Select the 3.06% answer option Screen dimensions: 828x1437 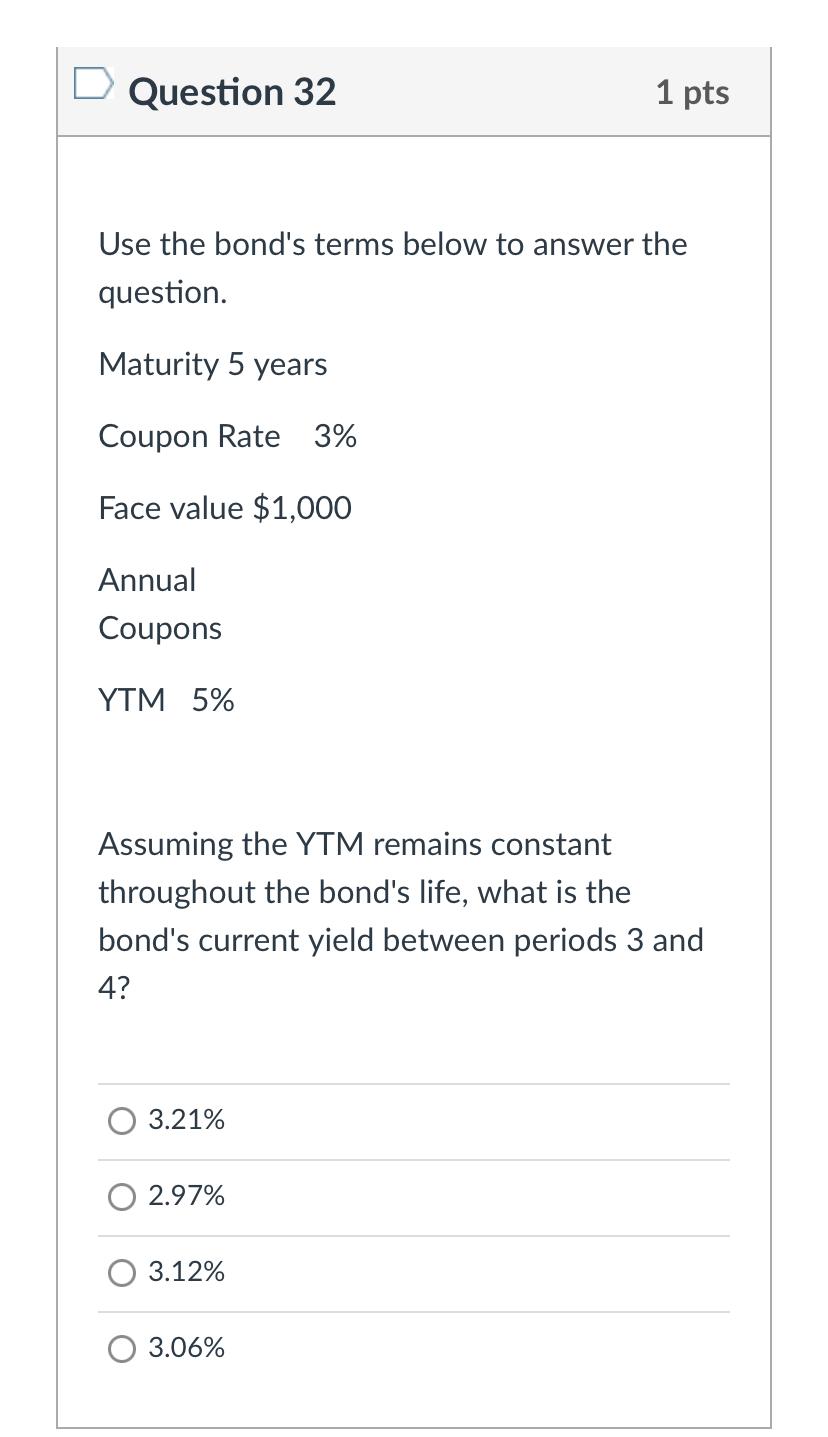(x=121, y=1348)
